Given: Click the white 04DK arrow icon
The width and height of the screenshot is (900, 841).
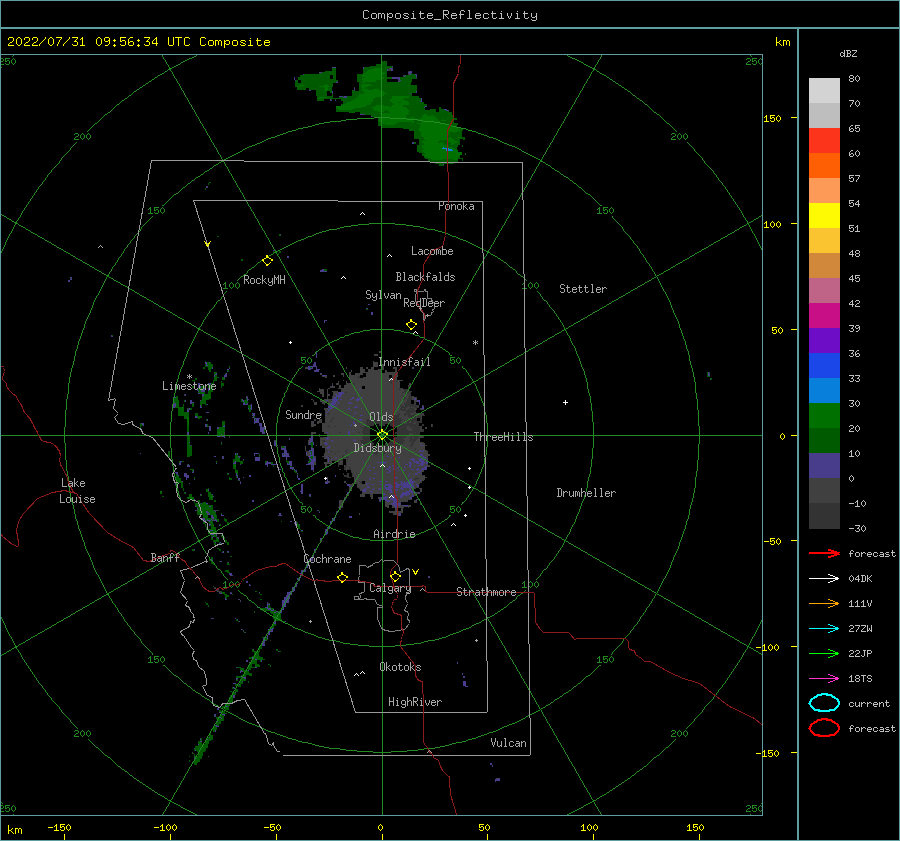Looking at the screenshot, I should [x=824, y=579].
